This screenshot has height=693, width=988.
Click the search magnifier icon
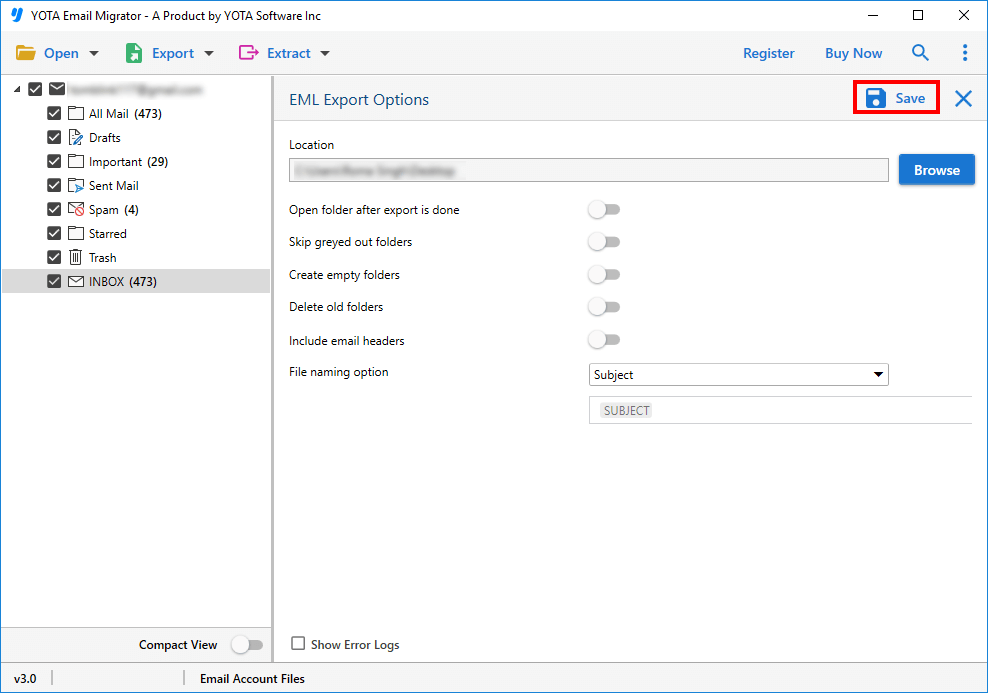coord(920,53)
